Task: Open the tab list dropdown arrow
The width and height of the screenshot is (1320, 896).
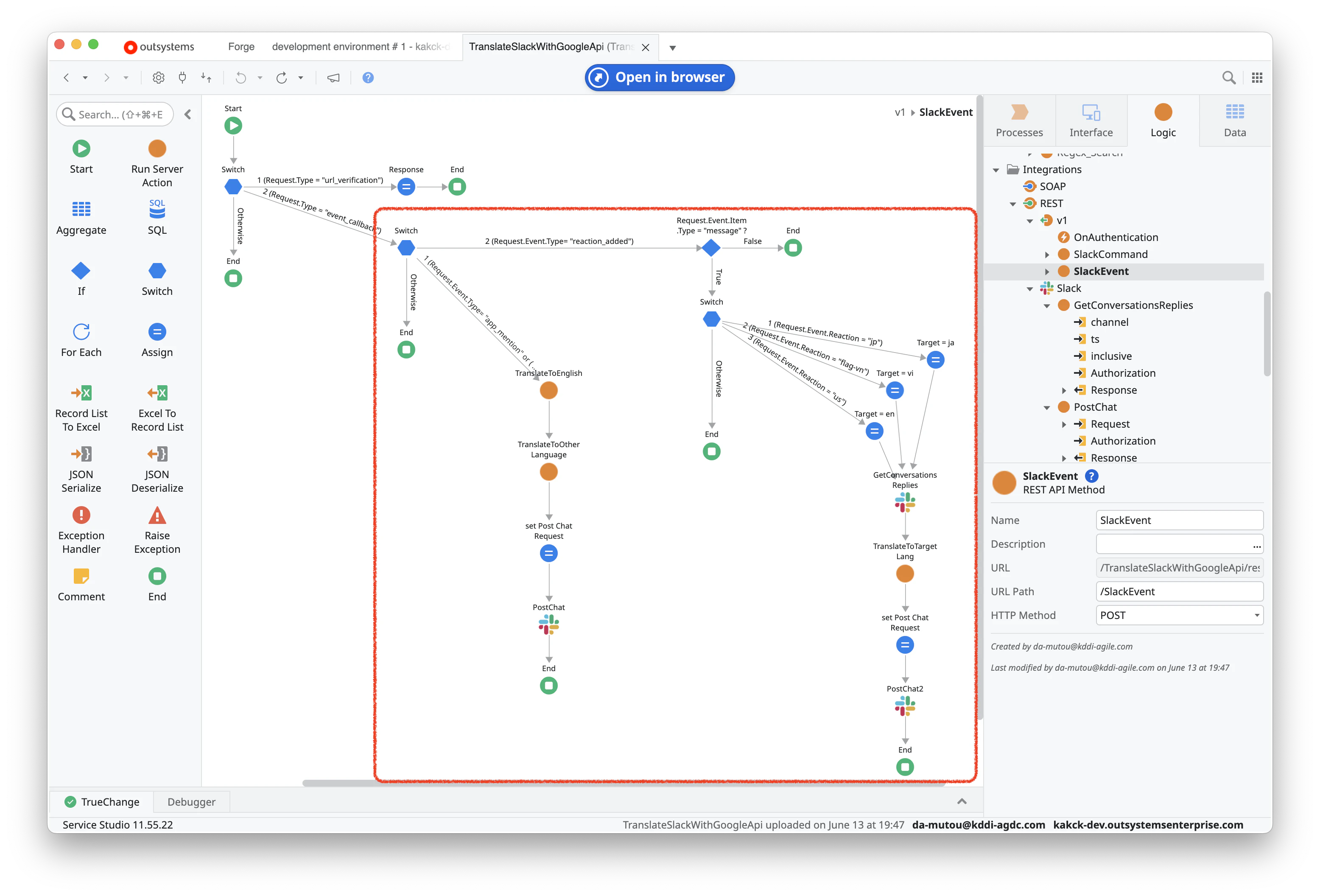Action: point(672,48)
